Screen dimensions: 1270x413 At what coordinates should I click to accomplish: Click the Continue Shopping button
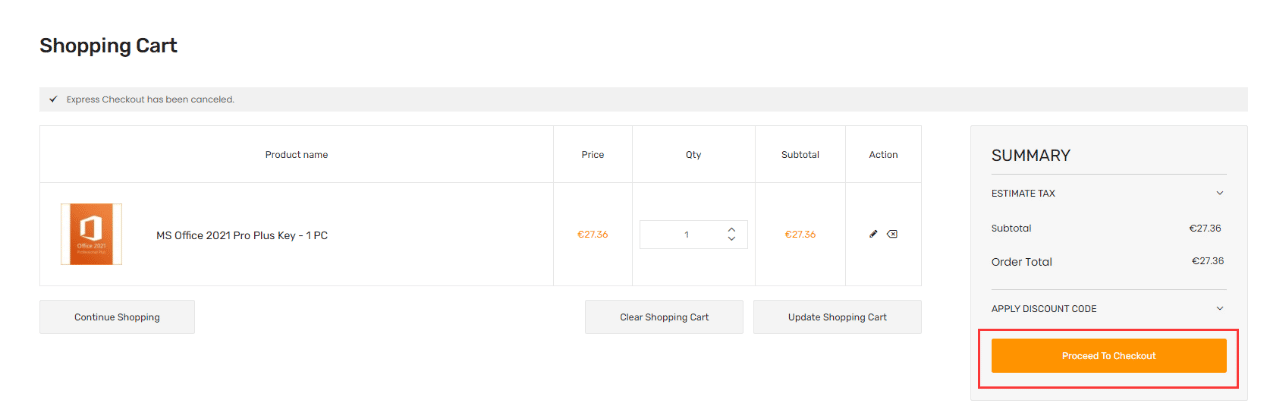[x=117, y=317]
